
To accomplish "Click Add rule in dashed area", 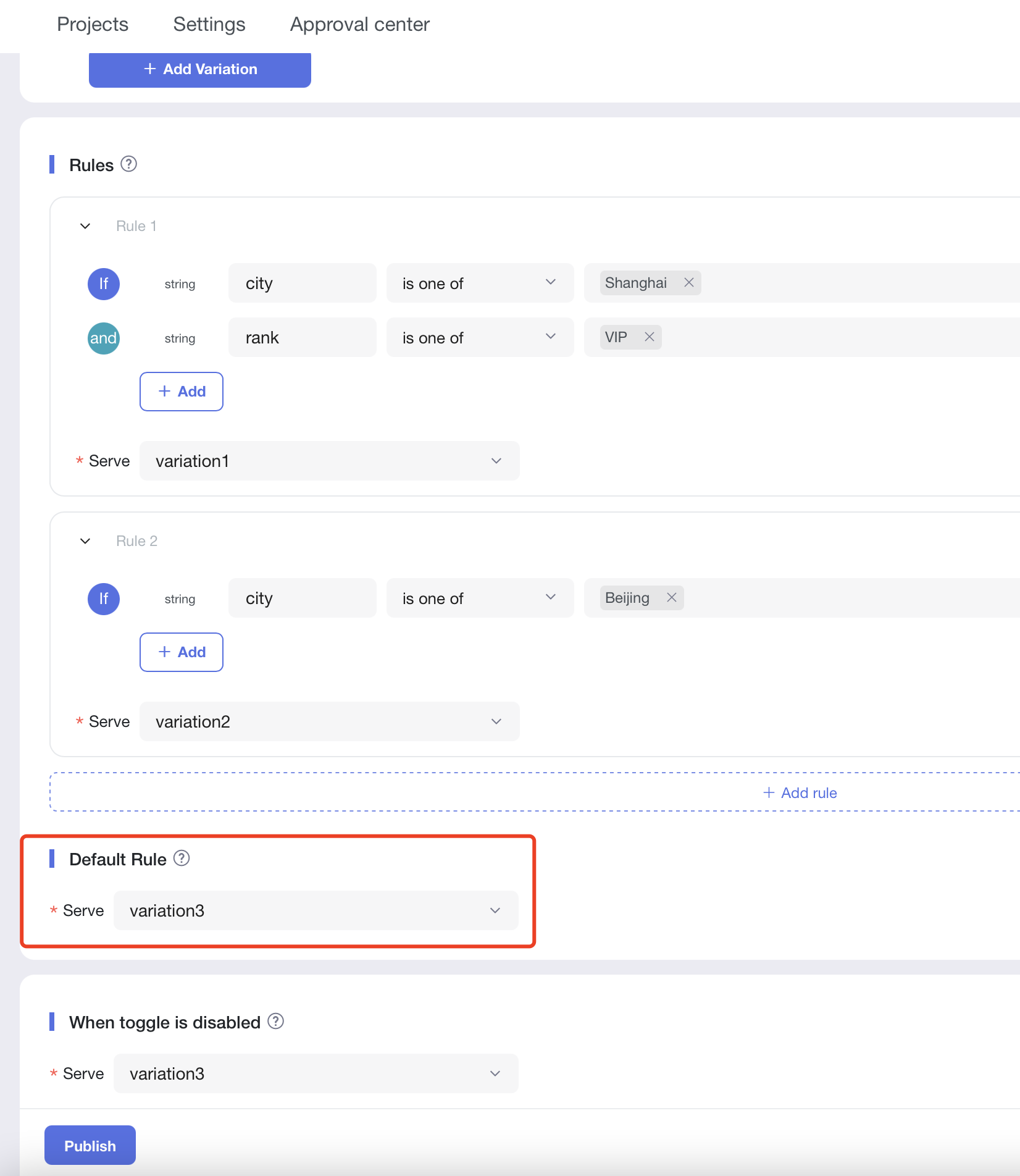I will coord(800,792).
